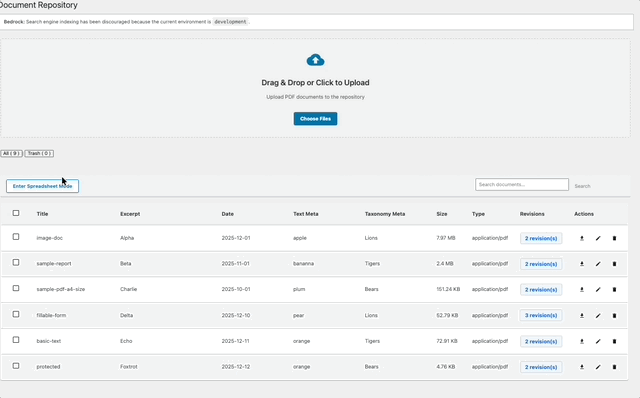Edit the basic-text document

598,341
